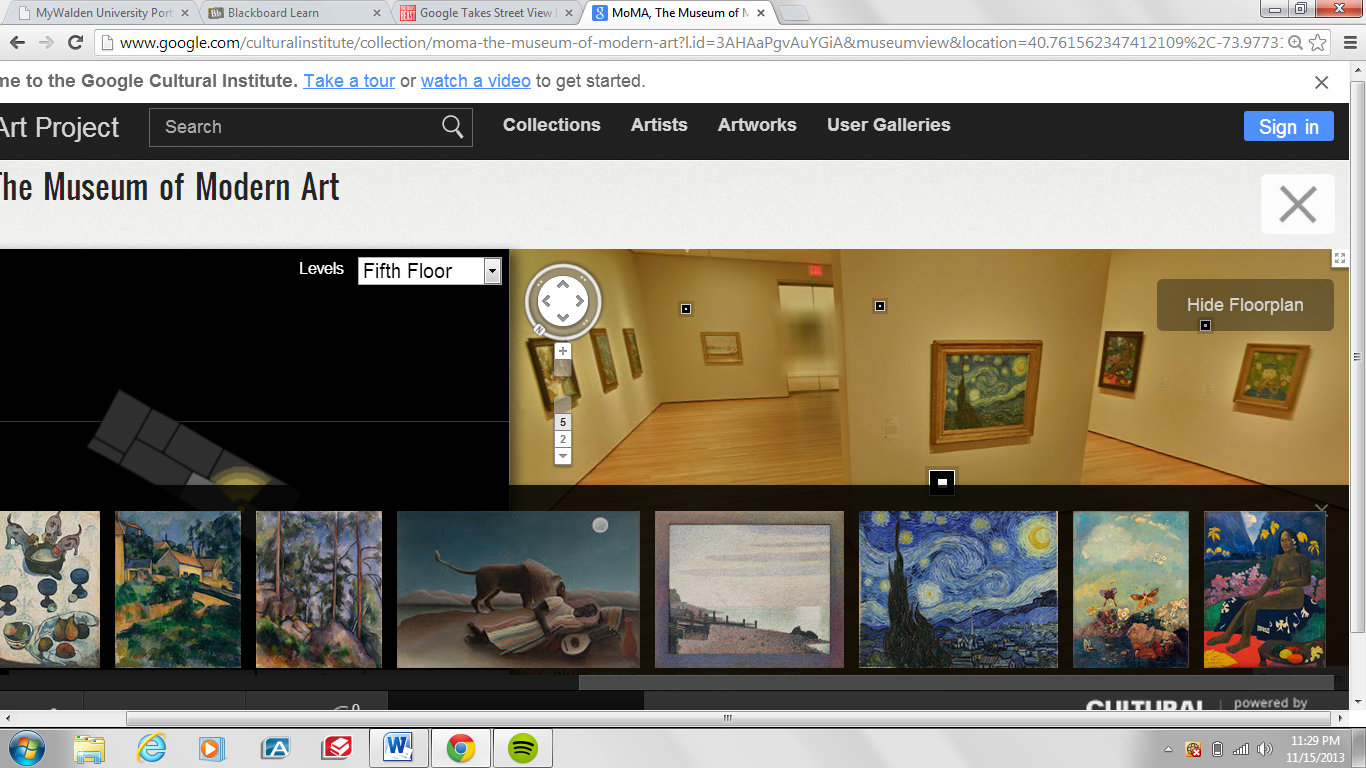Select floor 2 in level control
This screenshot has width=1366, height=768.
tap(563, 440)
